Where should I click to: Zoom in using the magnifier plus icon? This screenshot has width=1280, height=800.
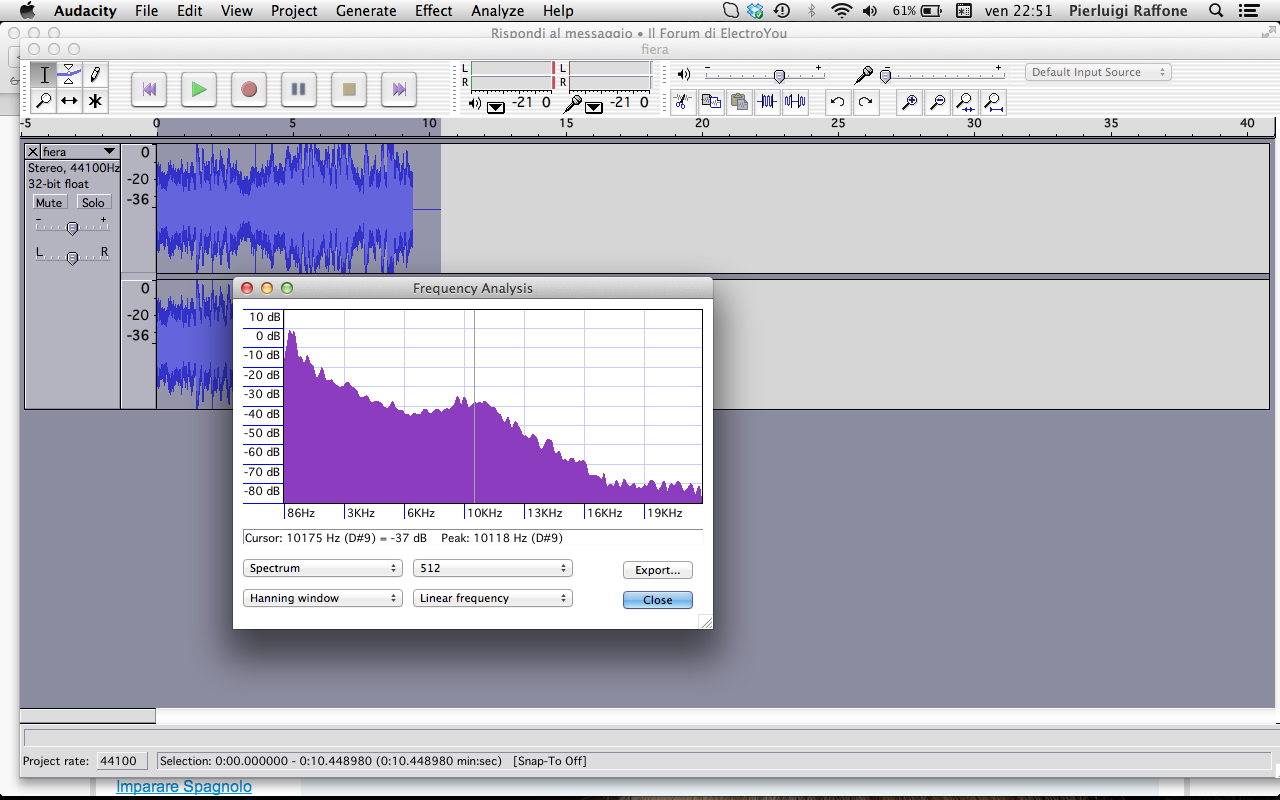(x=909, y=101)
